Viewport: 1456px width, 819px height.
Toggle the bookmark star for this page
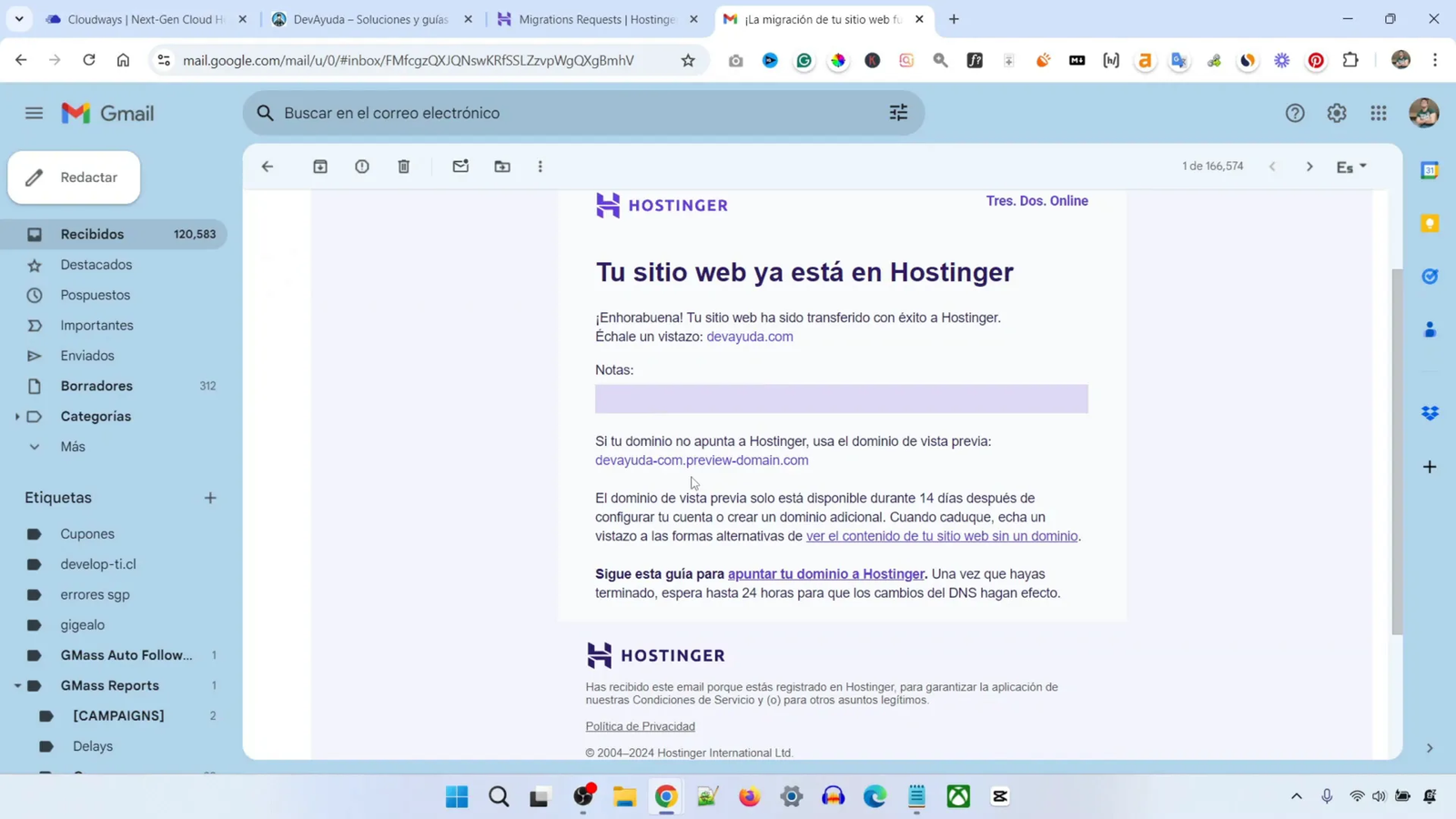point(688,60)
